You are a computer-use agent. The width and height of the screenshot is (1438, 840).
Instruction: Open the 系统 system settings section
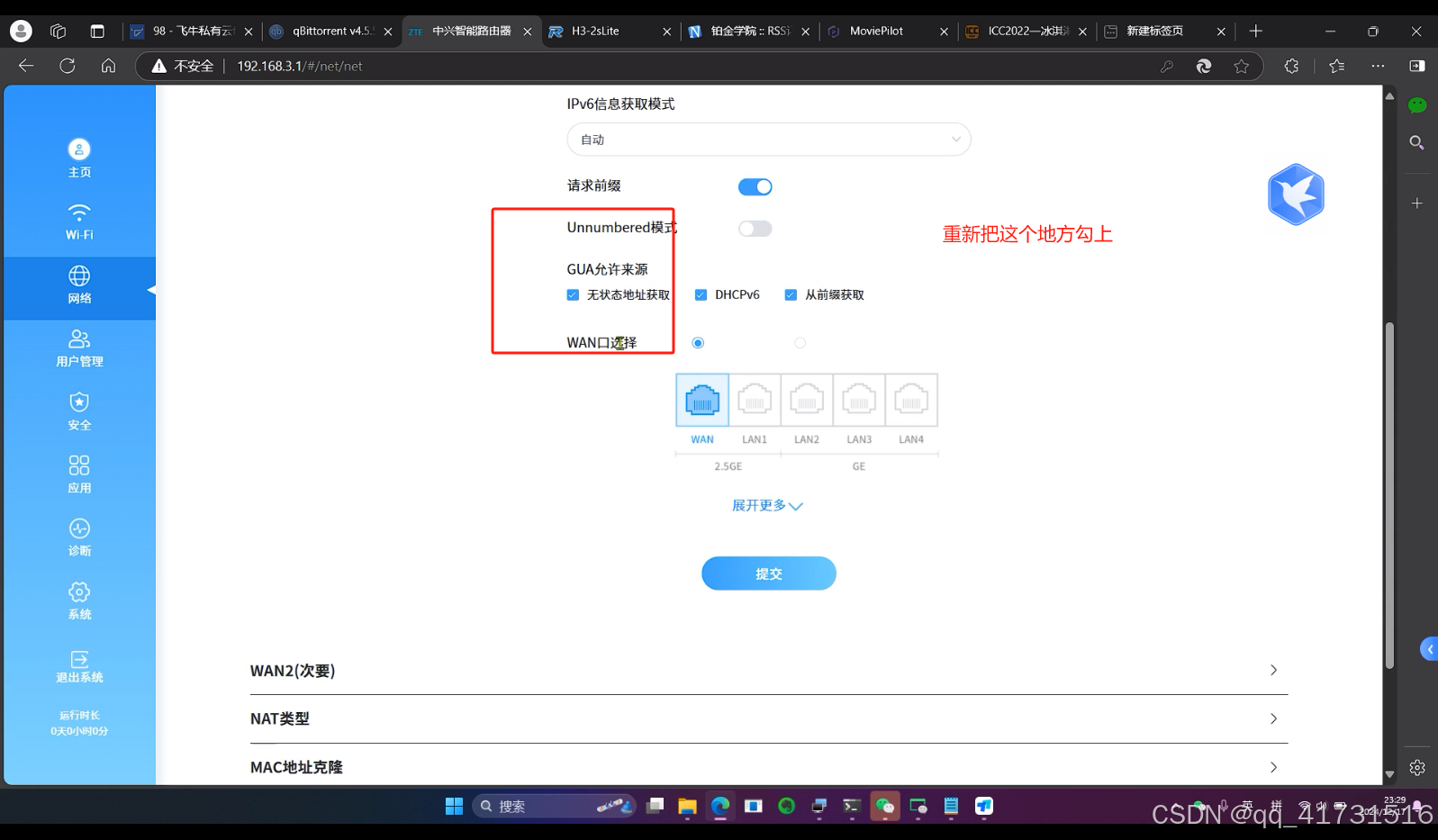point(79,601)
